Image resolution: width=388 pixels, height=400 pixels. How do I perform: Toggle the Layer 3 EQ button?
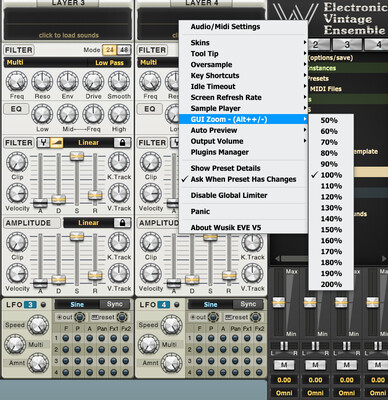point(16,109)
